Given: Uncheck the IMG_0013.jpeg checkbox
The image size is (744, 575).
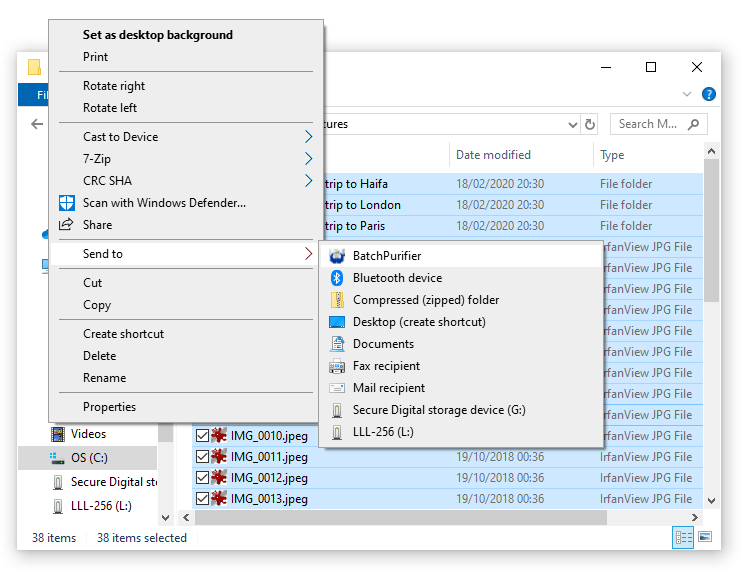Looking at the screenshot, I should [202, 499].
